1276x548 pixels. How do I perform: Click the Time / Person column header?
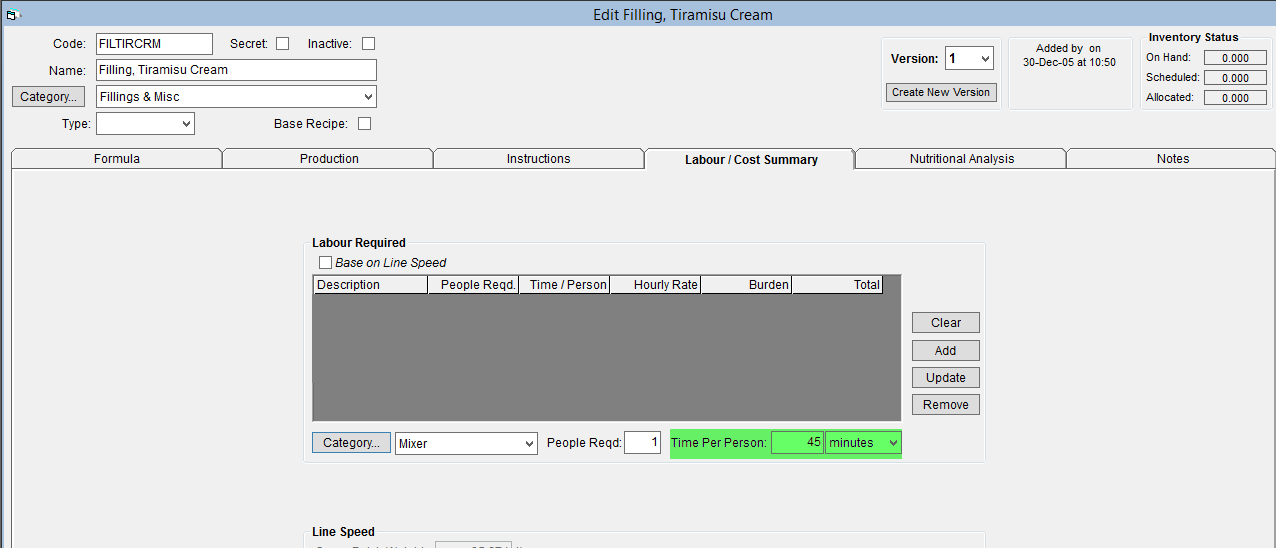[564, 285]
